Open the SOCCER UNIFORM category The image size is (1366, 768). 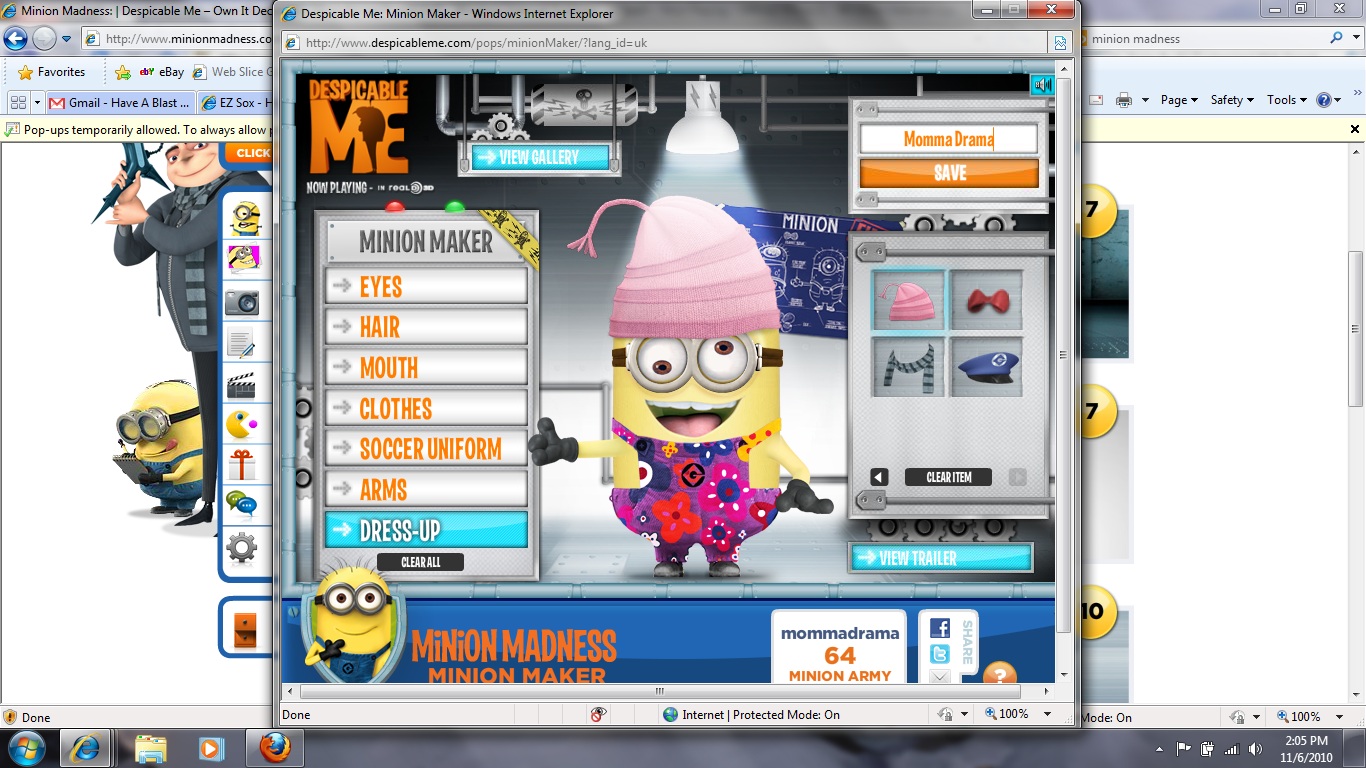[426, 449]
